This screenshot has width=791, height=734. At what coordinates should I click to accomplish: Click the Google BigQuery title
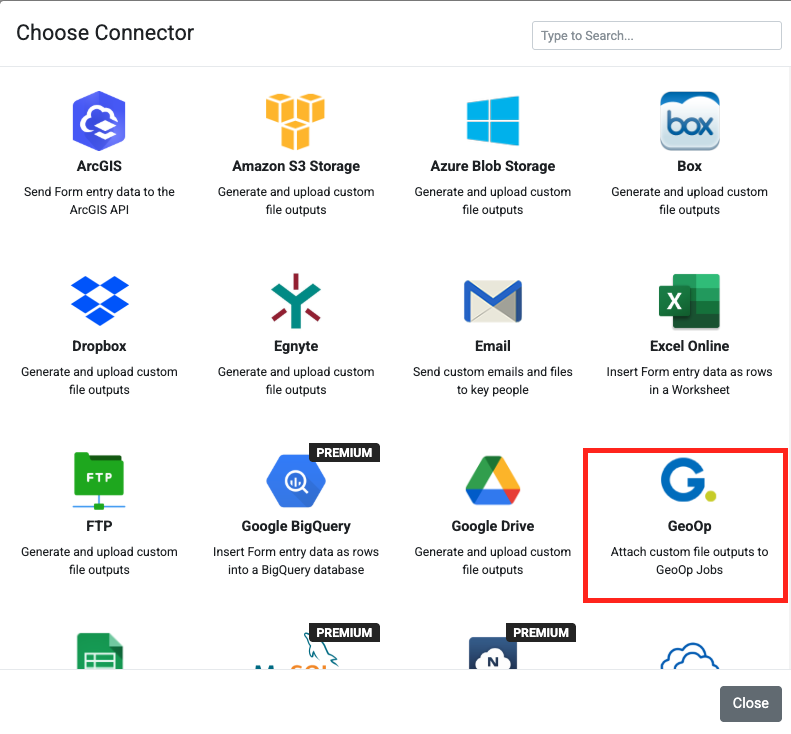pyautogui.click(x=296, y=526)
